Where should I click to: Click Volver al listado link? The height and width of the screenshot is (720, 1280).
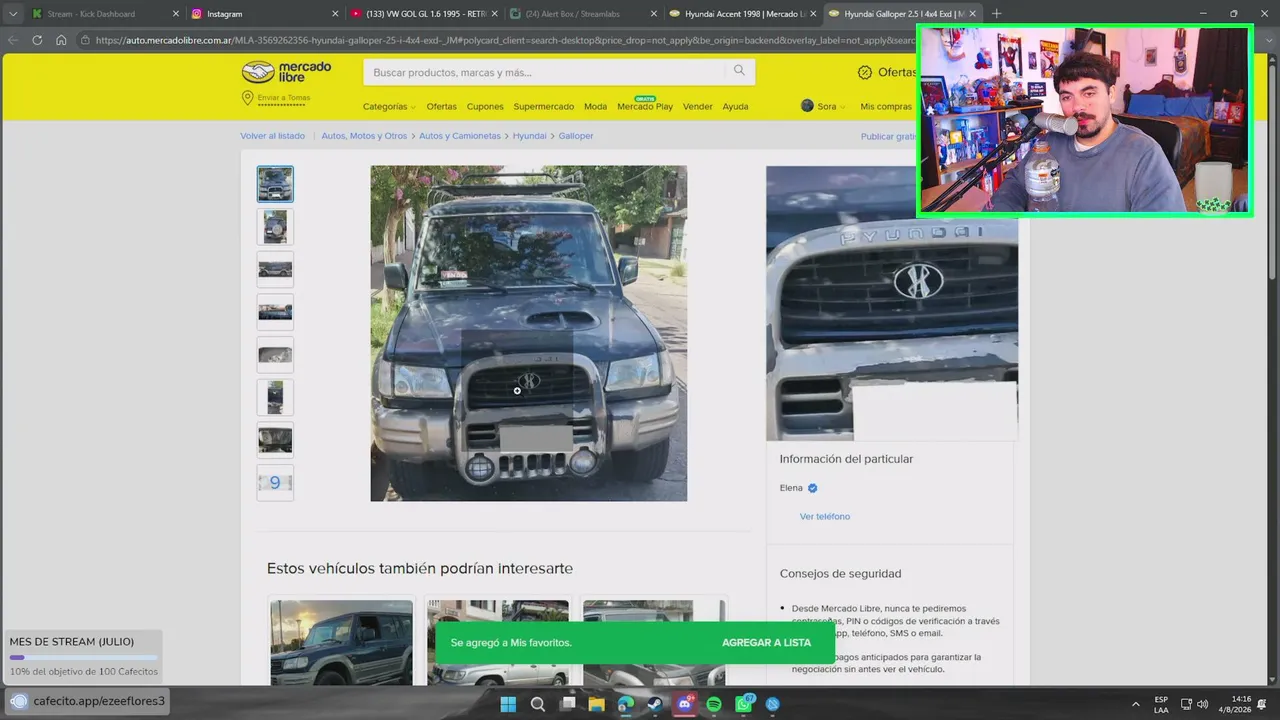coord(272,136)
